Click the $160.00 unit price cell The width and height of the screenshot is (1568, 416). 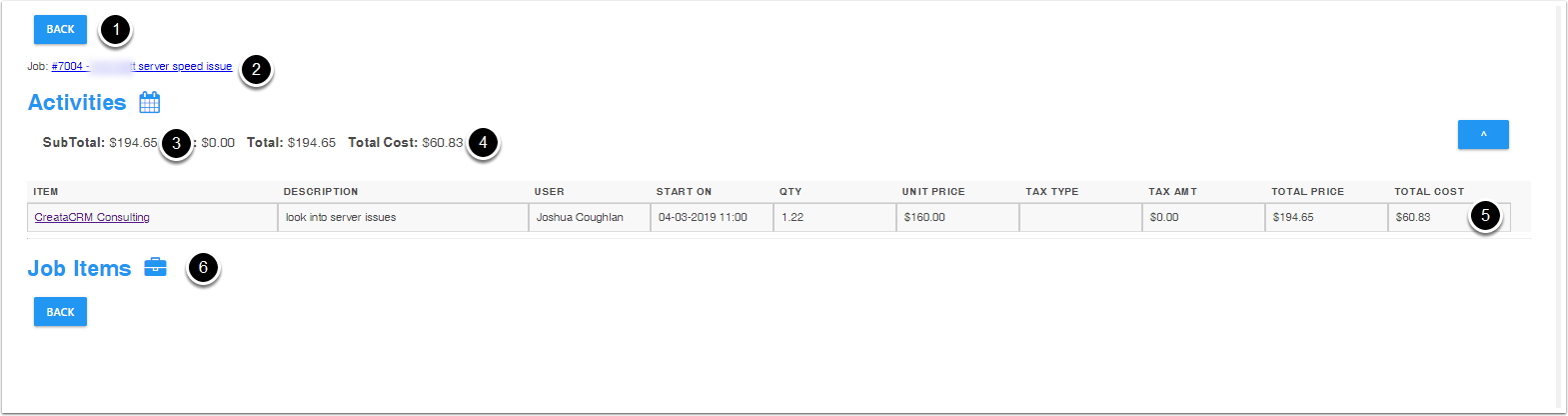tap(957, 217)
